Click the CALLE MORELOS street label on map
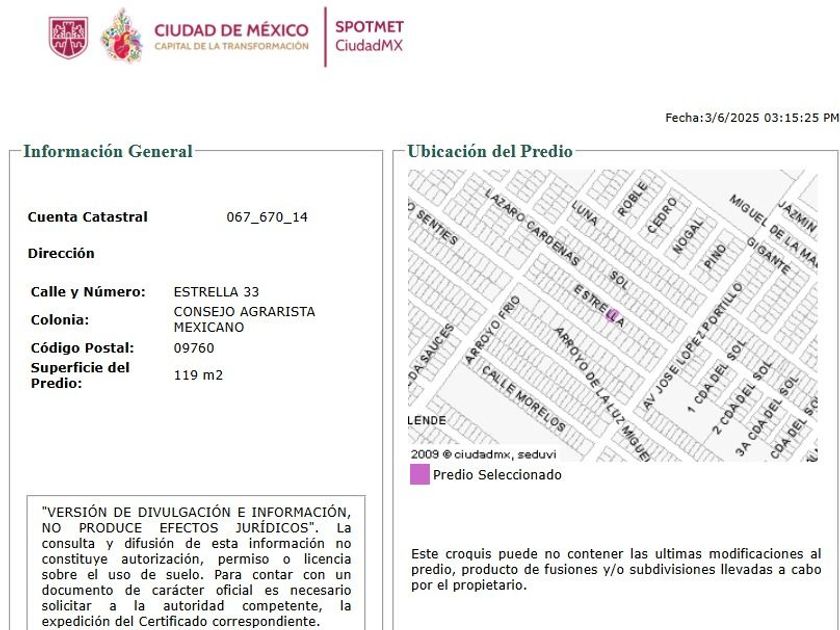The width and height of the screenshot is (840, 630). tap(523, 399)
